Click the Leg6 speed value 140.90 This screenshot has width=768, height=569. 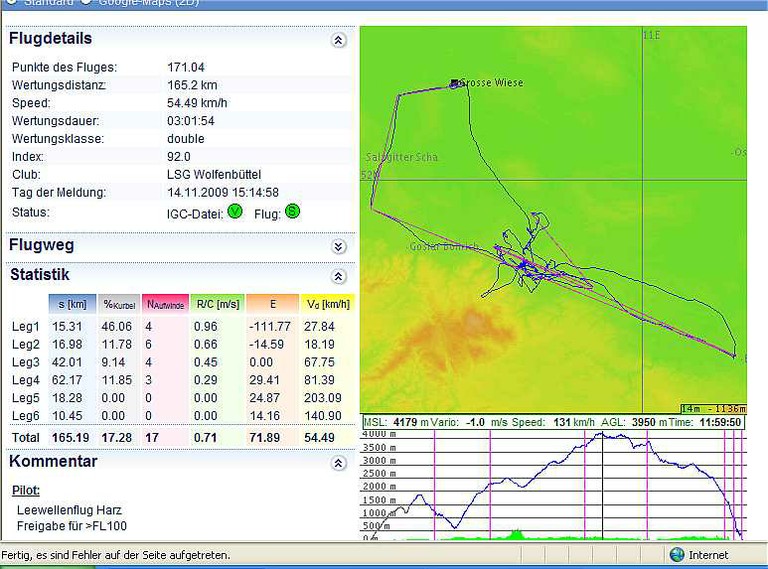[x=323, y=416]
